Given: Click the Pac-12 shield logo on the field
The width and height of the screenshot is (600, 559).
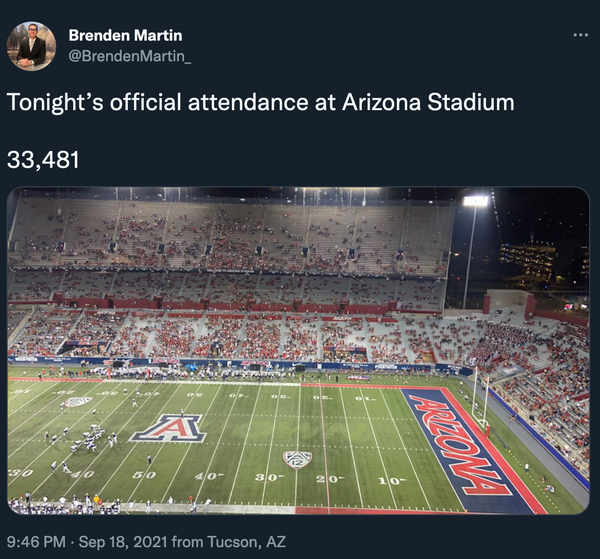Looking at the screenshot, I should [x=296, y=459].
